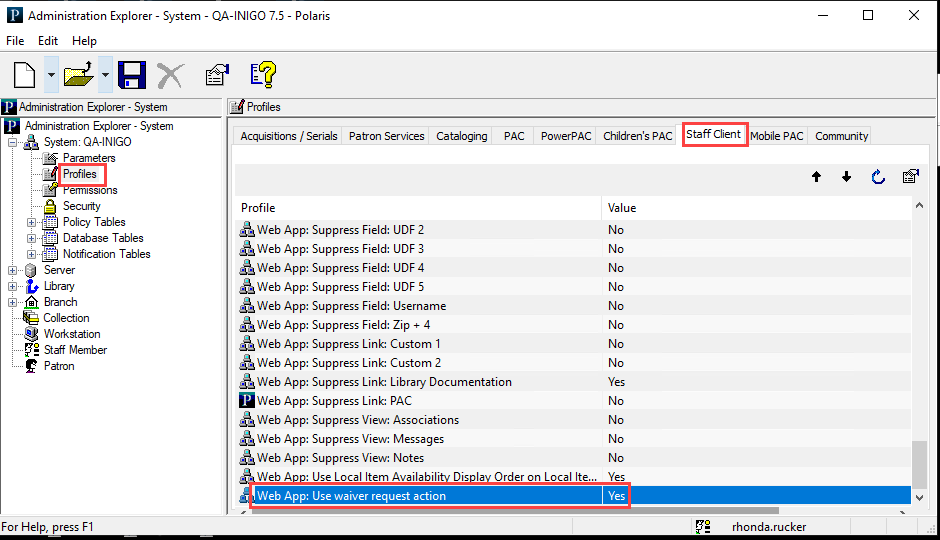Screen dimensions: 940x540
Task: Click the vertical scrollbar thumb of profile list
Action: (920, 465)
